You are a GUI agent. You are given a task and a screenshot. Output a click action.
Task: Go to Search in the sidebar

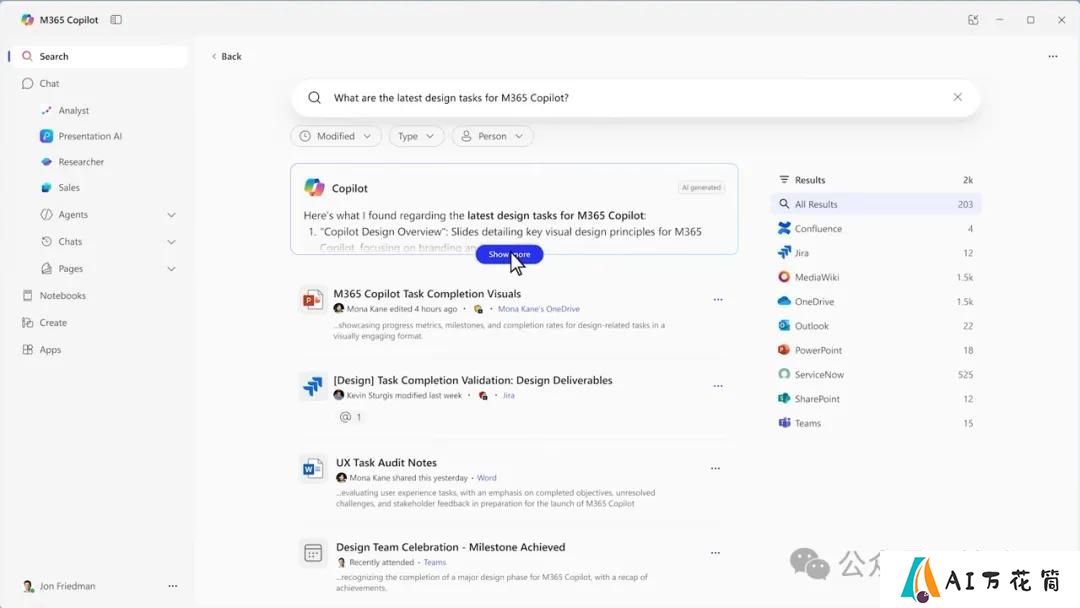tap(98, 56)
